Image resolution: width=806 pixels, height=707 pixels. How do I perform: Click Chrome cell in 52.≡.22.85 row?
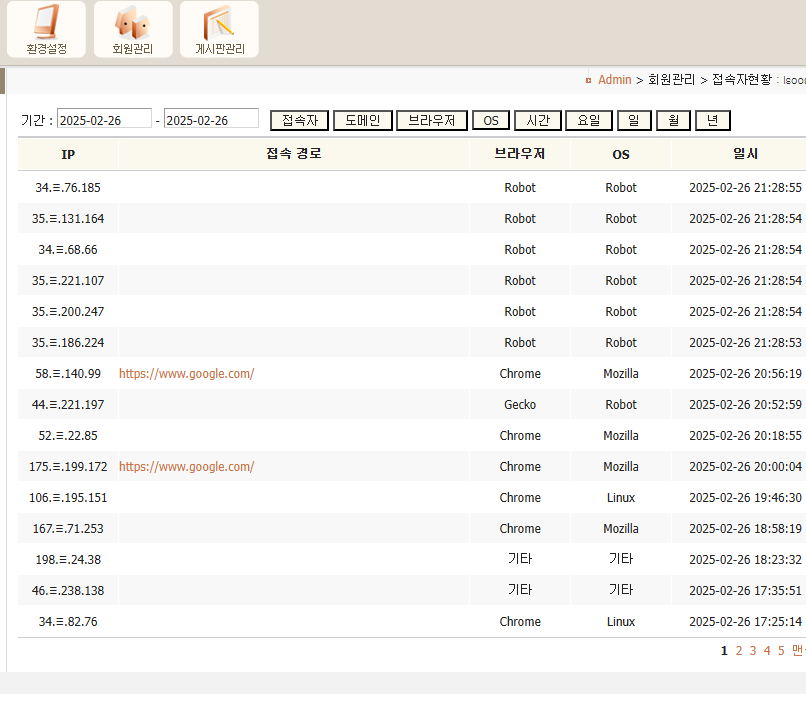pos(520,436)
